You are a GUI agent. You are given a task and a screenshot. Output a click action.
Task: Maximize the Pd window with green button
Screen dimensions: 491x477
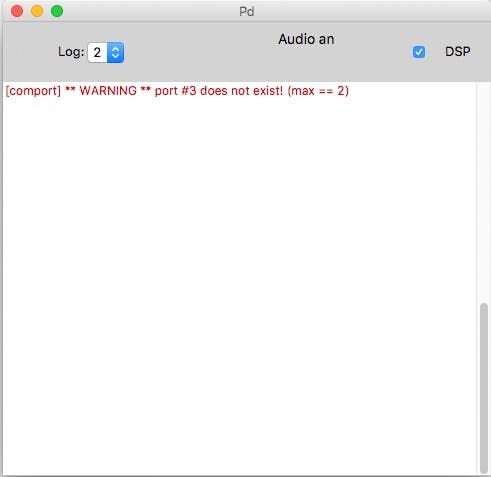coord(57,11)
